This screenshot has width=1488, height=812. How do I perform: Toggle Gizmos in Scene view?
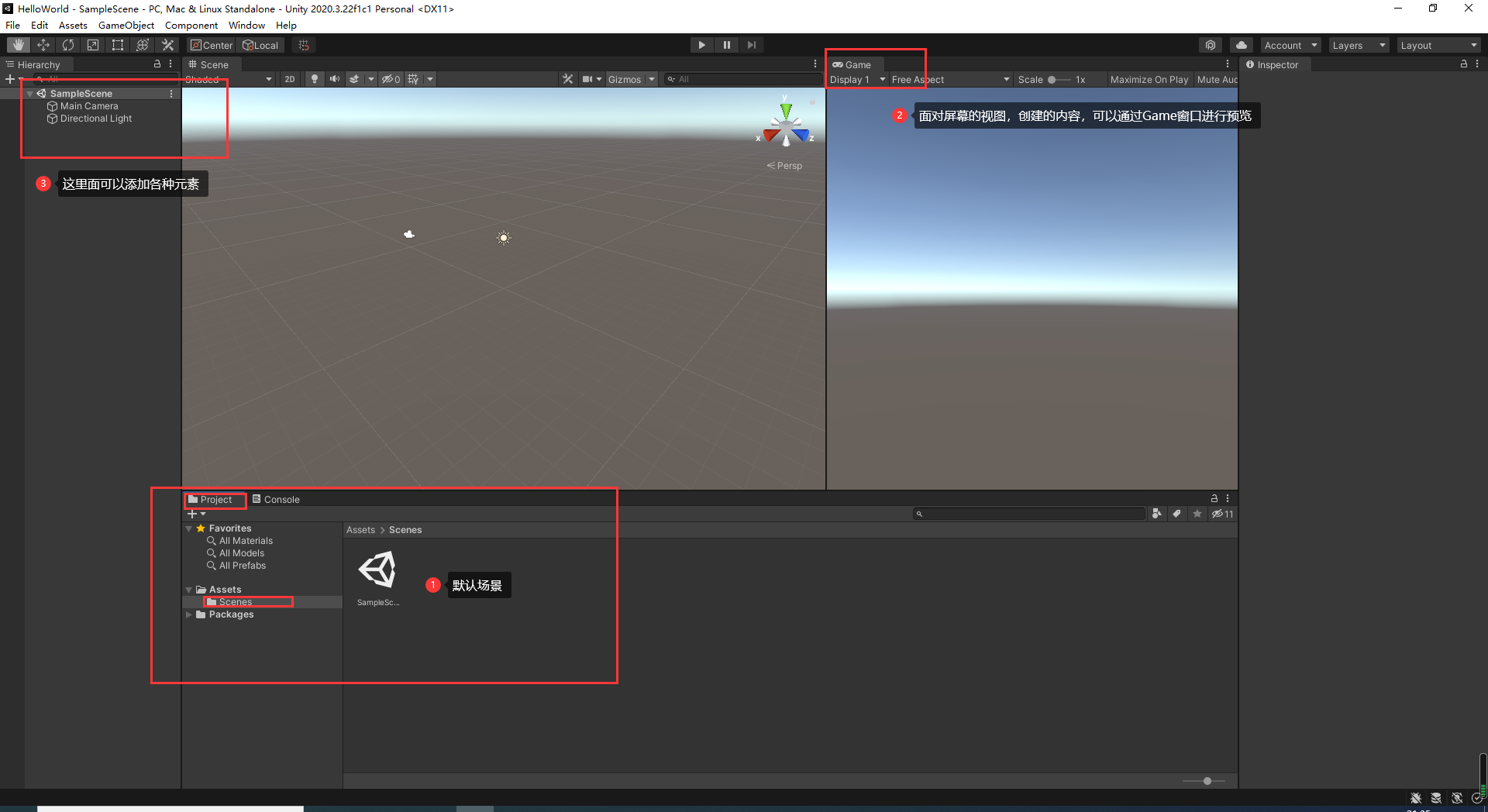coord(625,79)
